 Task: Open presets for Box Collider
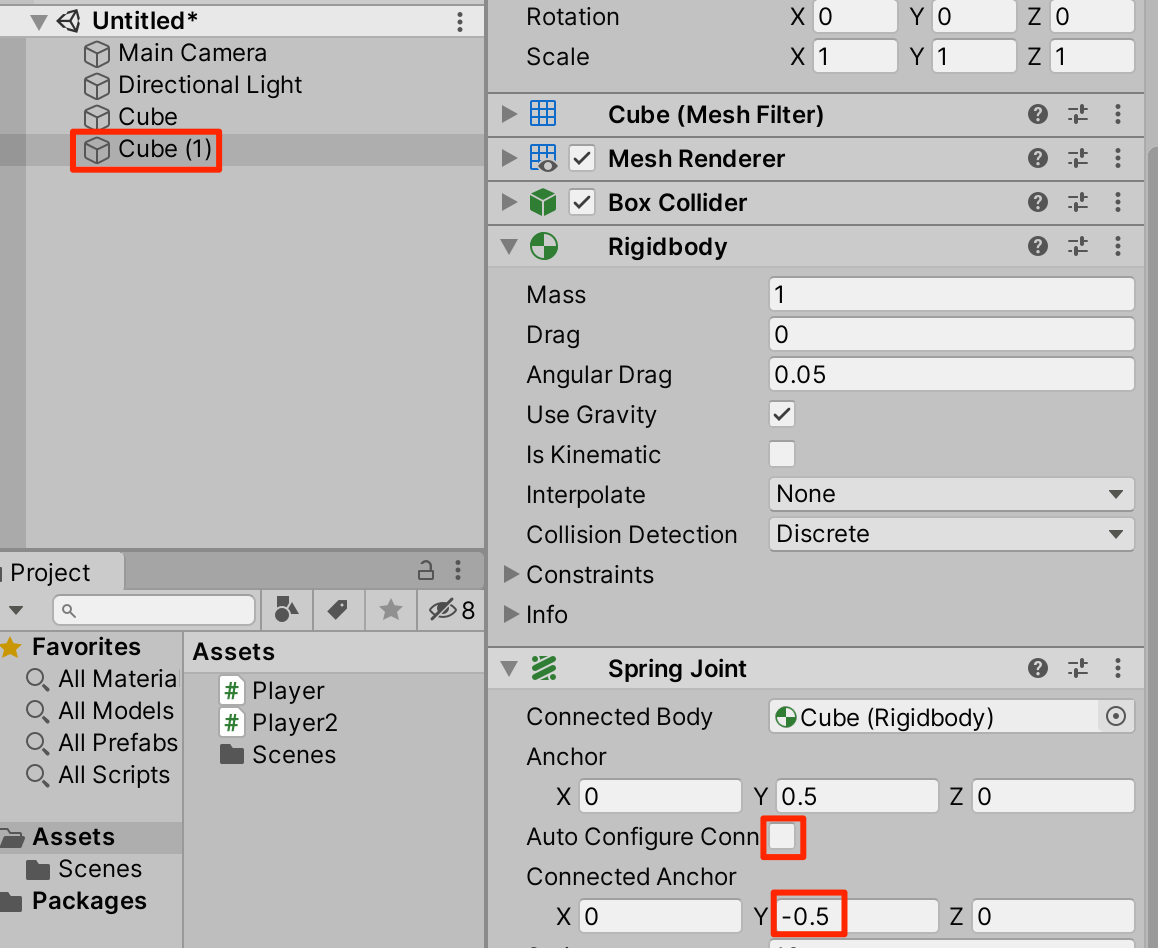pyautogui.click(x=1078, y=202)
